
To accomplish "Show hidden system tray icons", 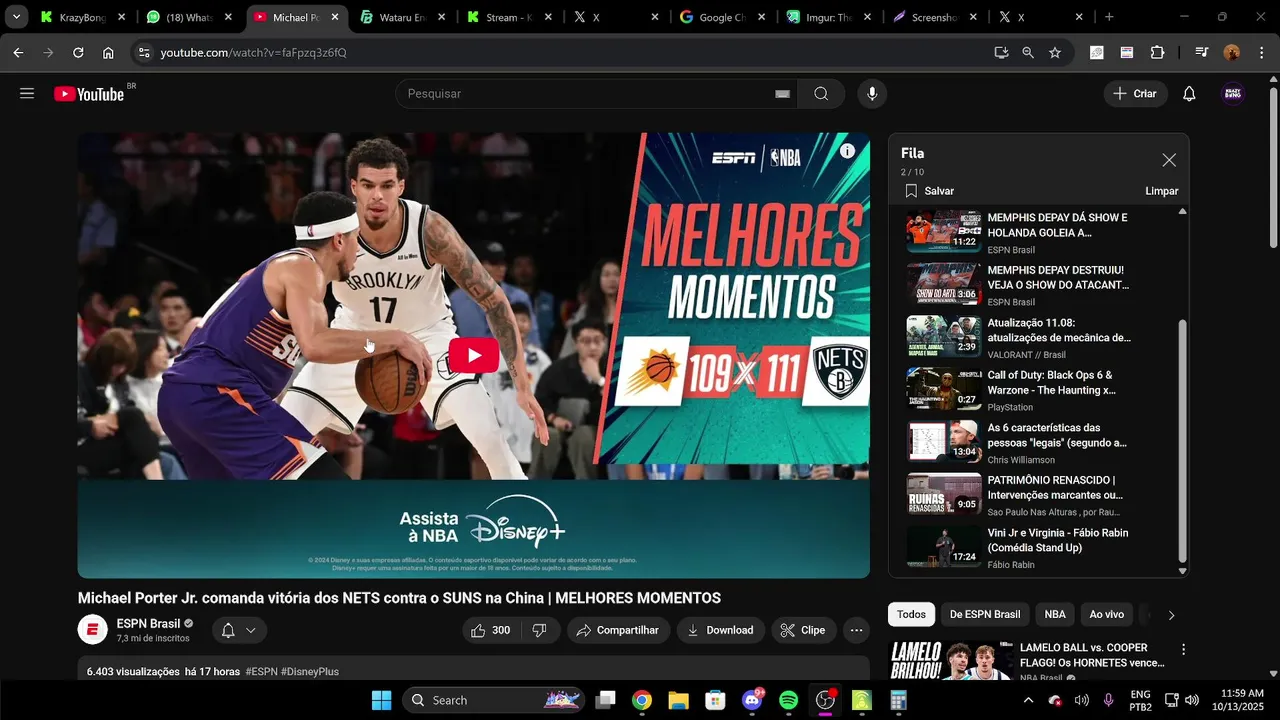I will pos(1028,700).
